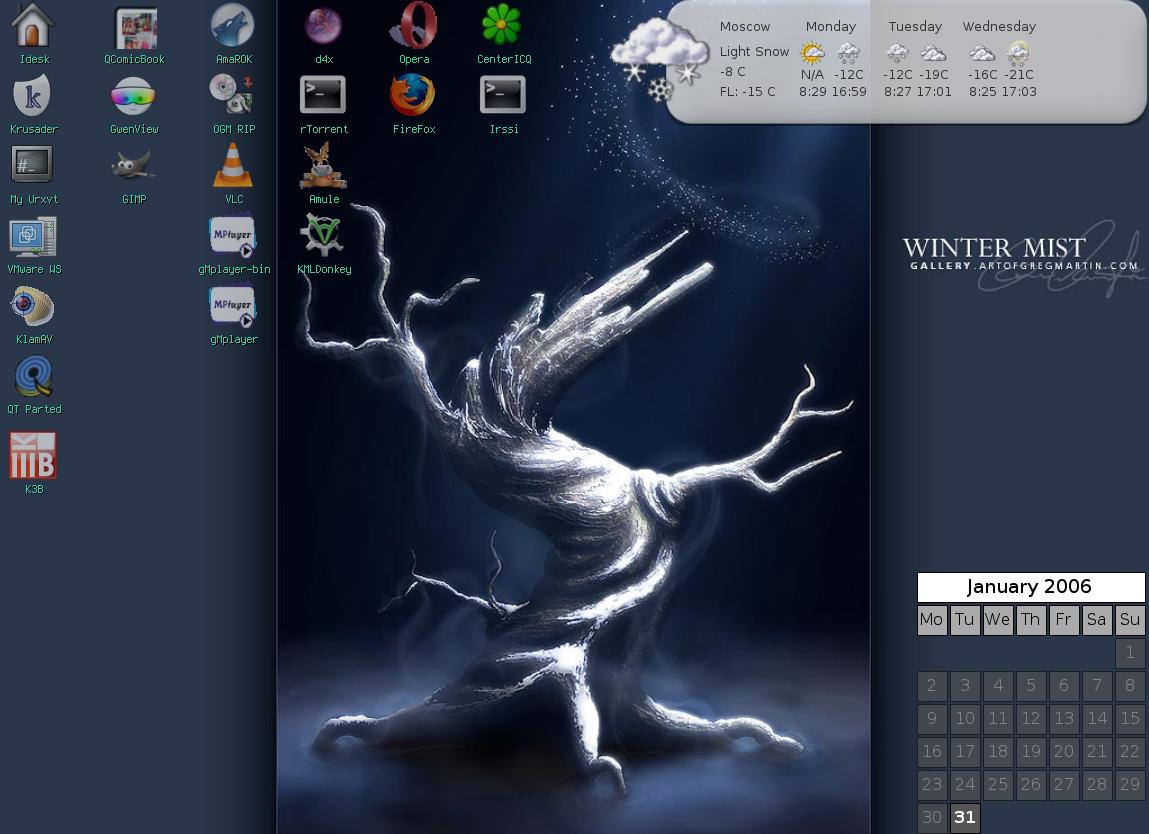Click the Monday 8:29 16:59 sun times

pyautogui.click(x=832, y=92)
